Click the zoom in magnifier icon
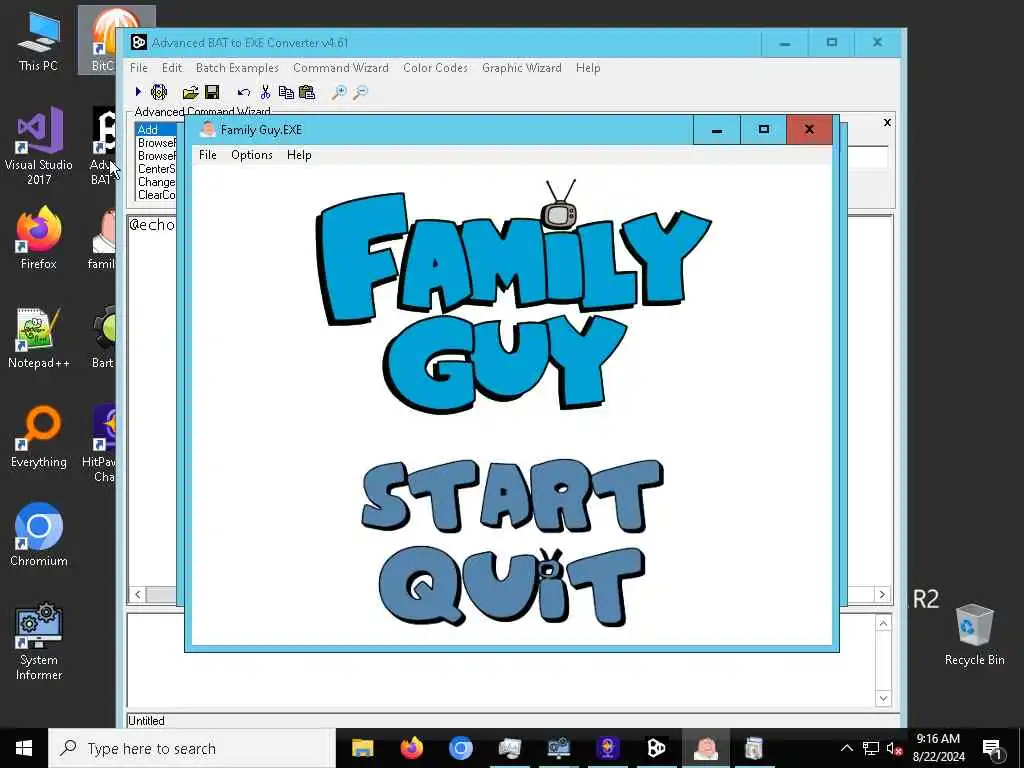The image size is (1024, 768). pos(339,92)
